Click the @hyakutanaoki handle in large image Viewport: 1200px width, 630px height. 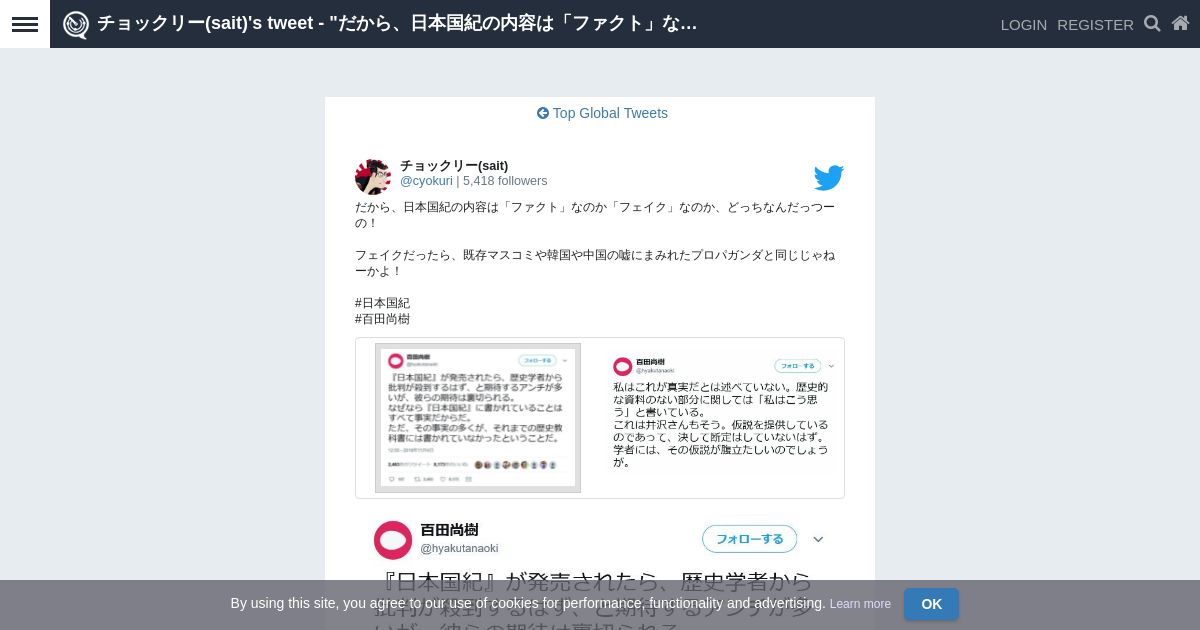459,548
